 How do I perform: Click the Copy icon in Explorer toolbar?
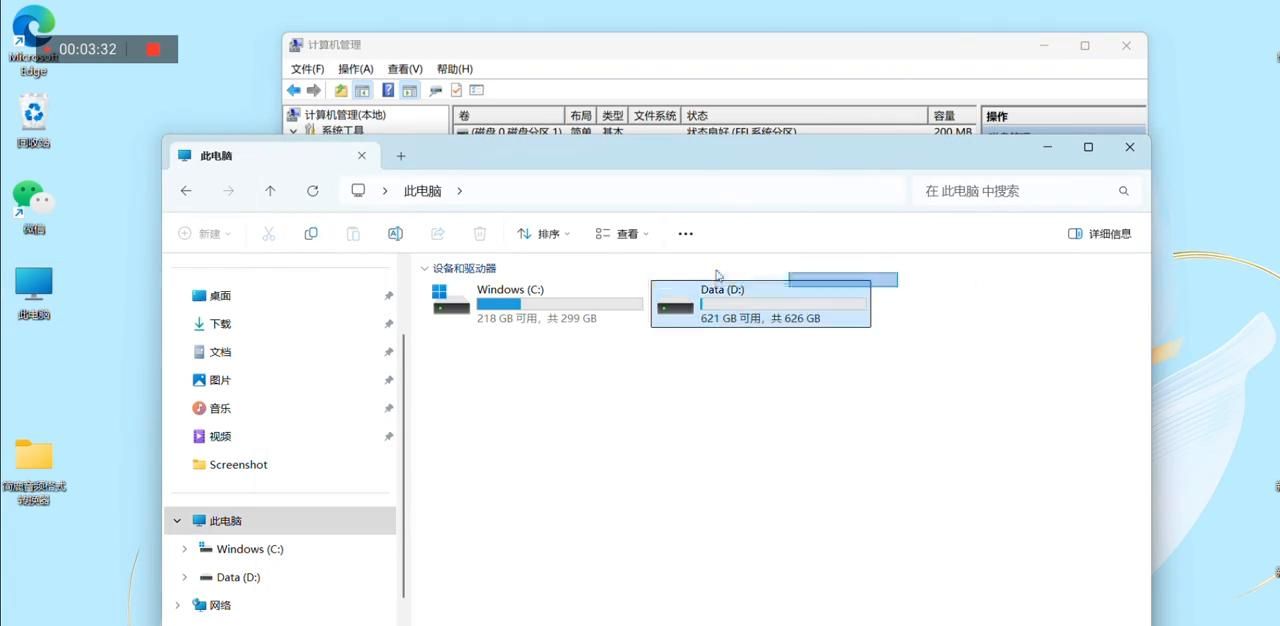311,233
